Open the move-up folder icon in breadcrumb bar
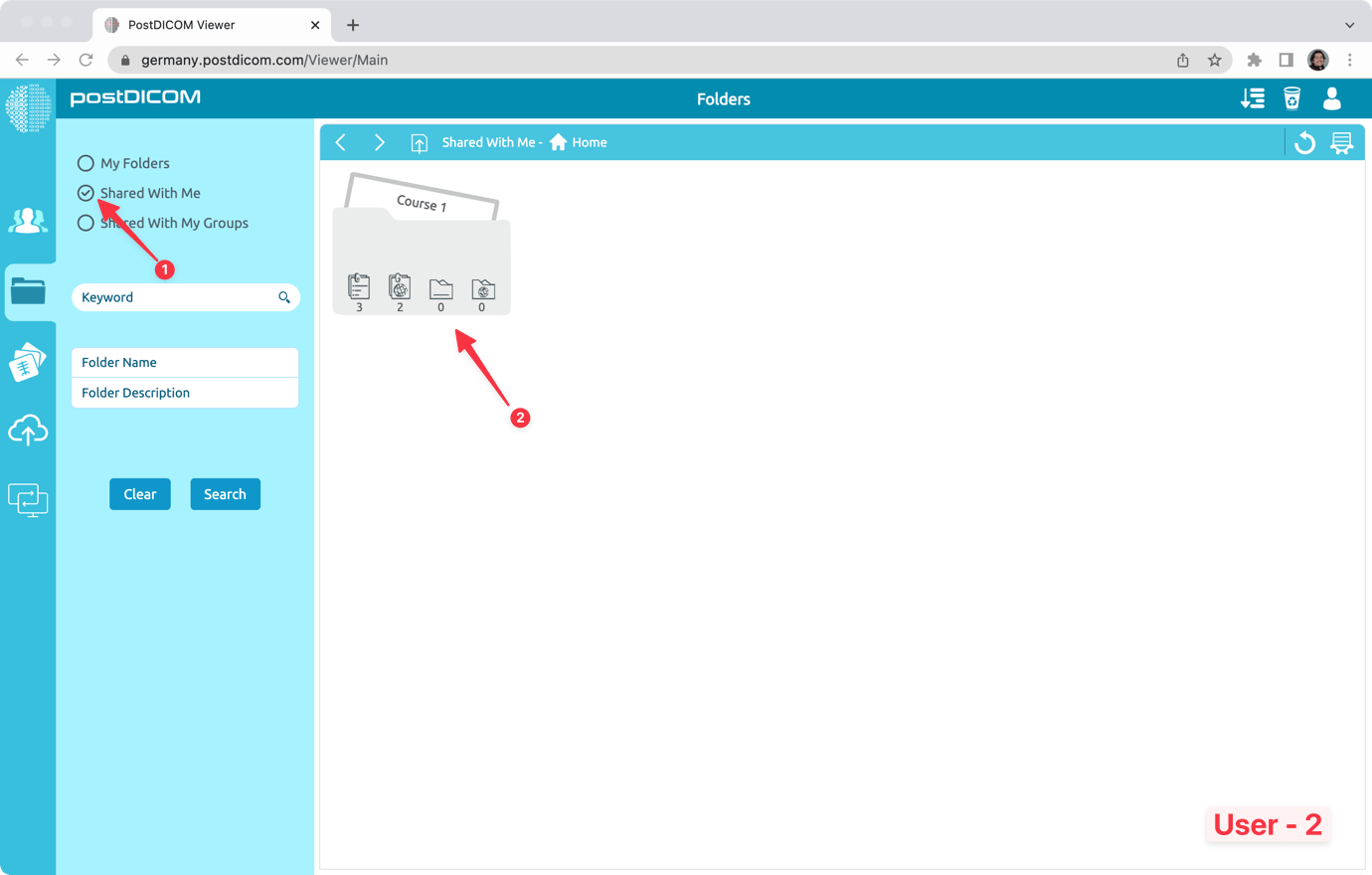This screenshot has height=875, width=1372. coord(419,142)
